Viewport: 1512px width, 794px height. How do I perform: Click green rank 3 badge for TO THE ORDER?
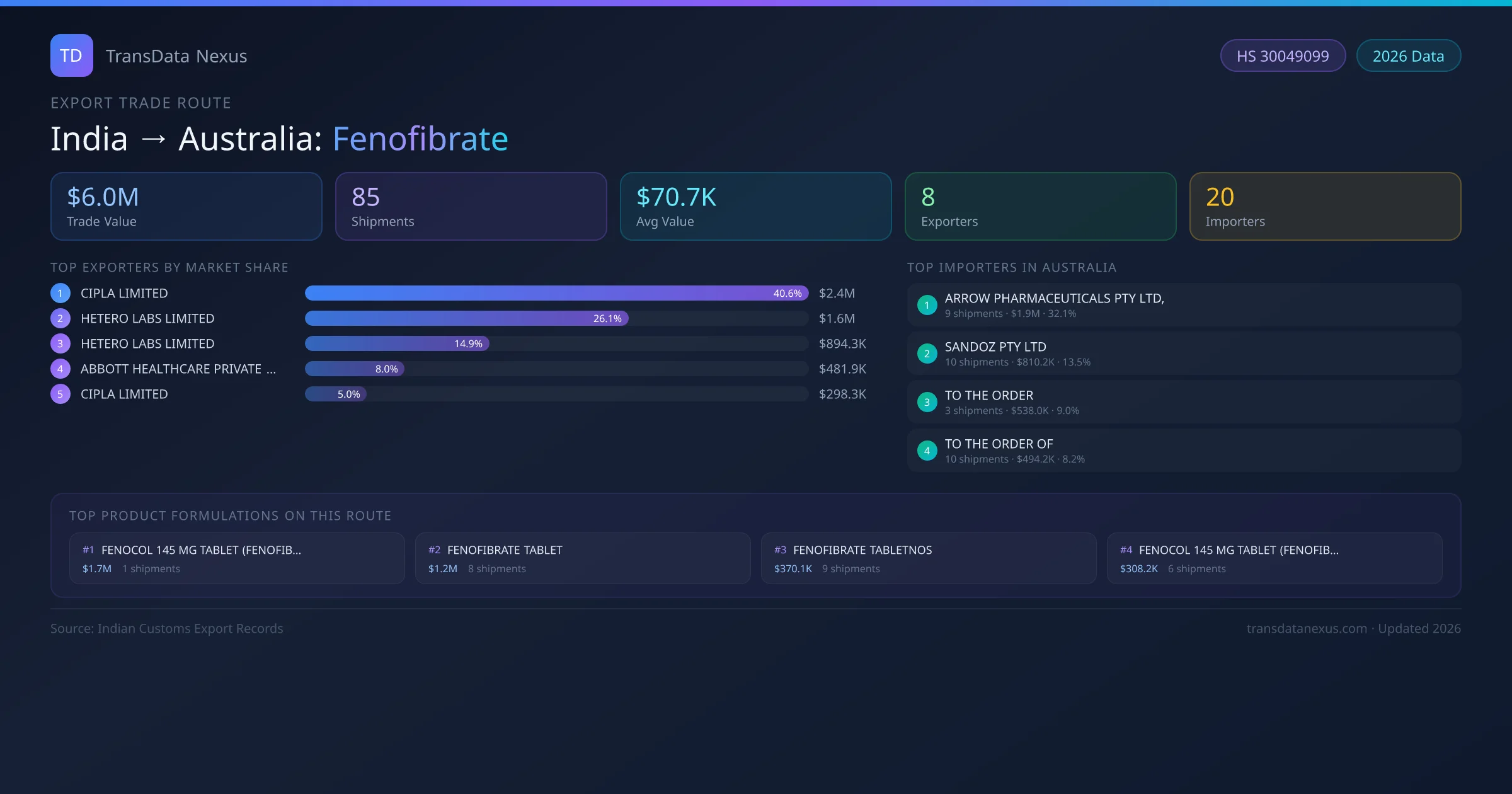click(x=927, y=402)
